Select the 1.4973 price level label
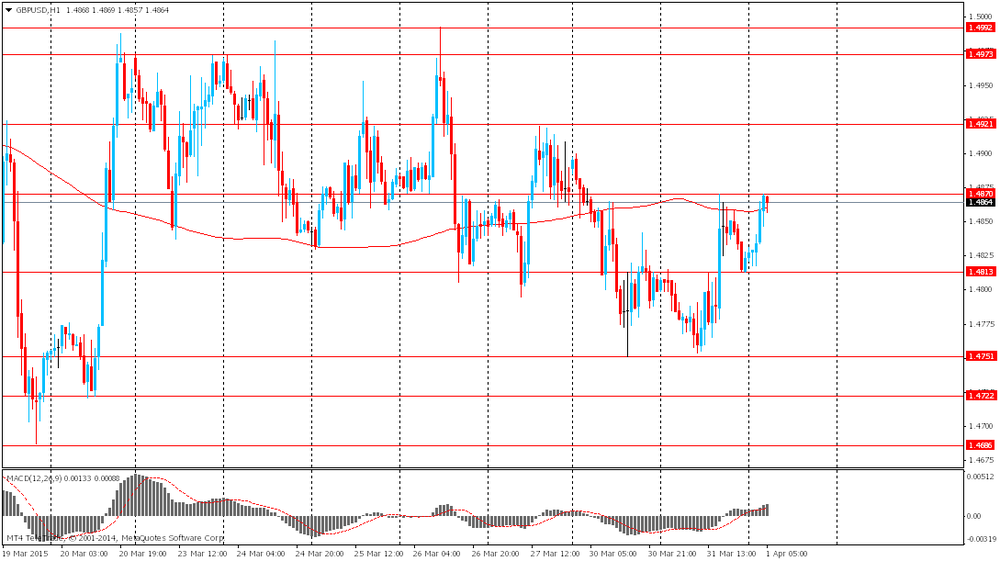This screenshot has height=561, width=1000. pos(980,55)
